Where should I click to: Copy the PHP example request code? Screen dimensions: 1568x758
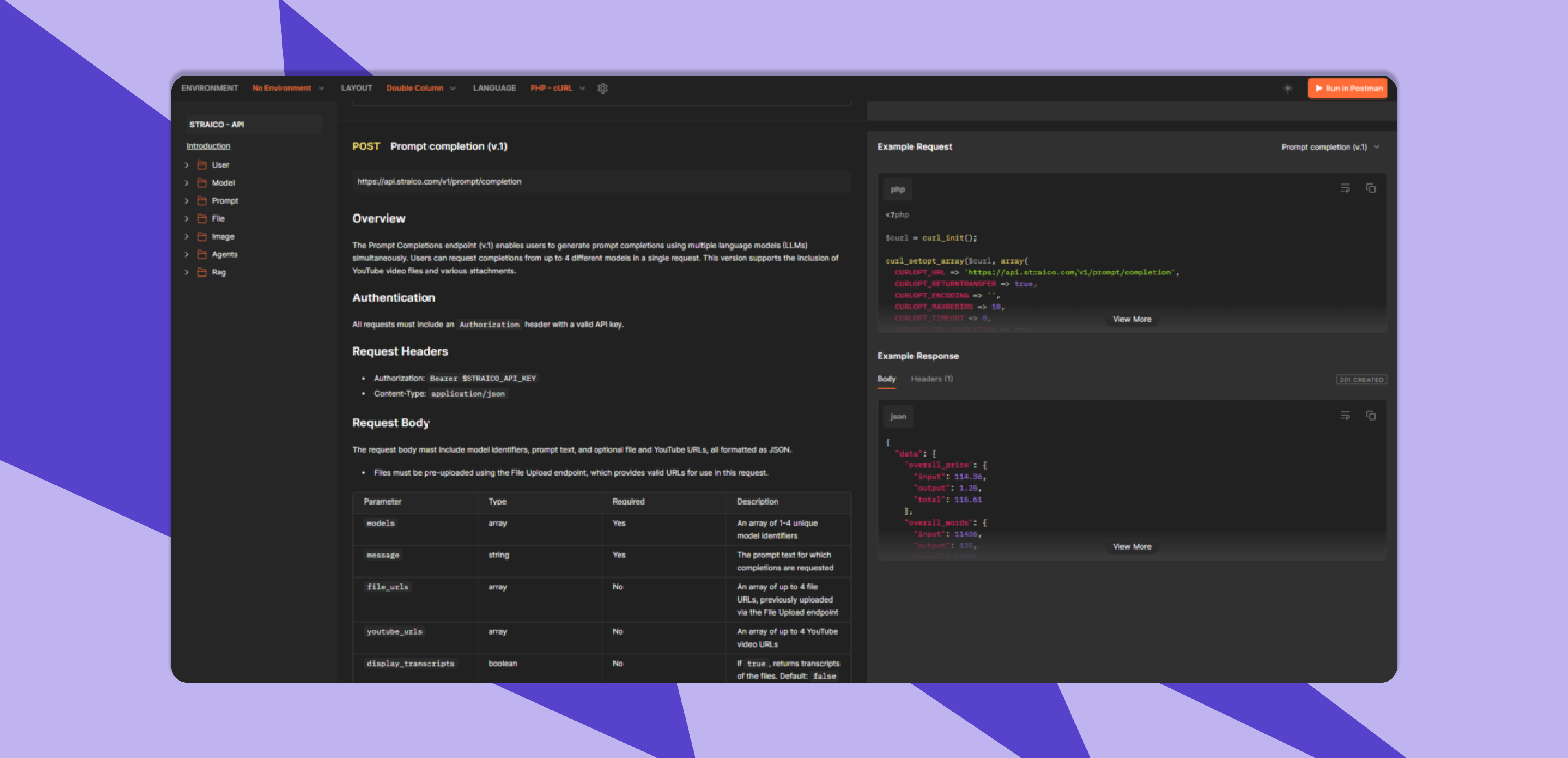1370,189
